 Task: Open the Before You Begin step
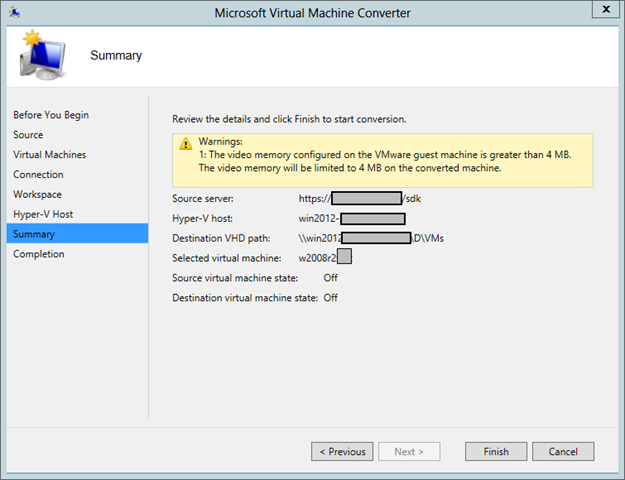[x=51, y=115]
